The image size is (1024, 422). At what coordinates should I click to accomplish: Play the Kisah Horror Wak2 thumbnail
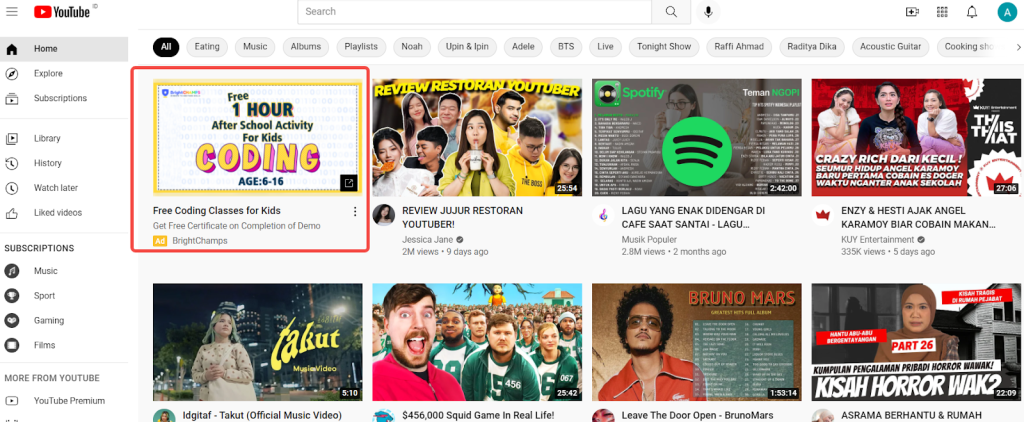click(916, 342)
